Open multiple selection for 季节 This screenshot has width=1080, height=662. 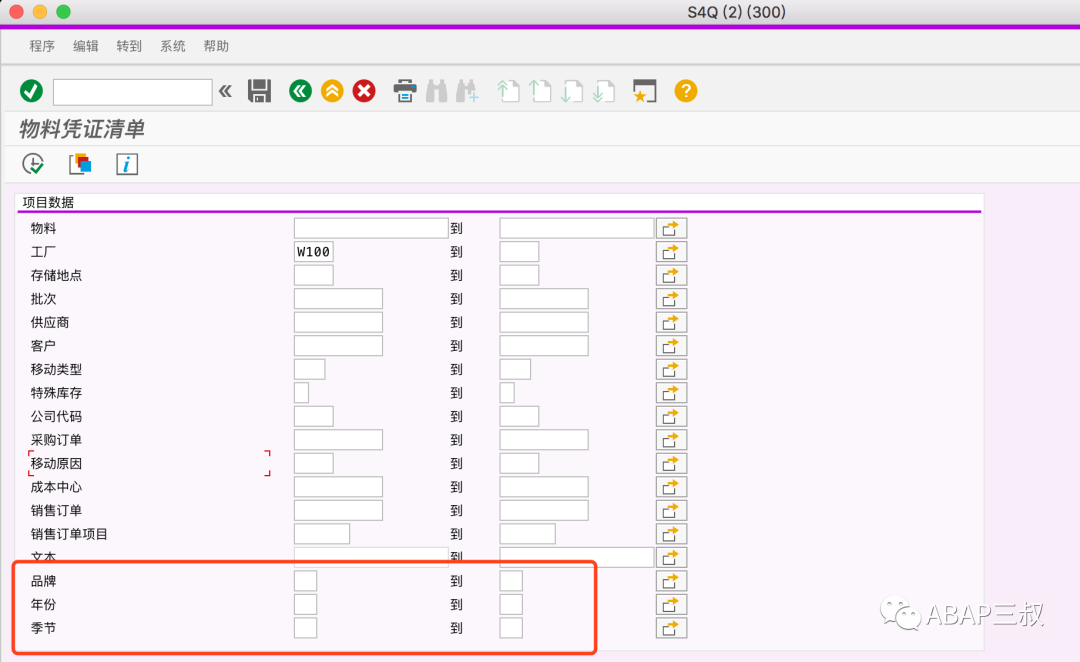point(671,628)
